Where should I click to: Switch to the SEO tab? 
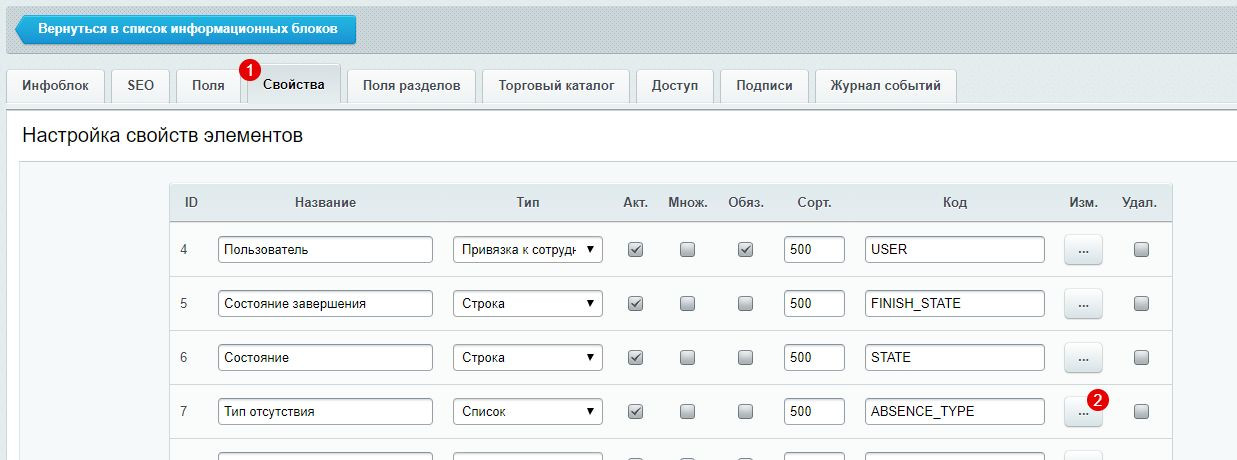point(141,86)
